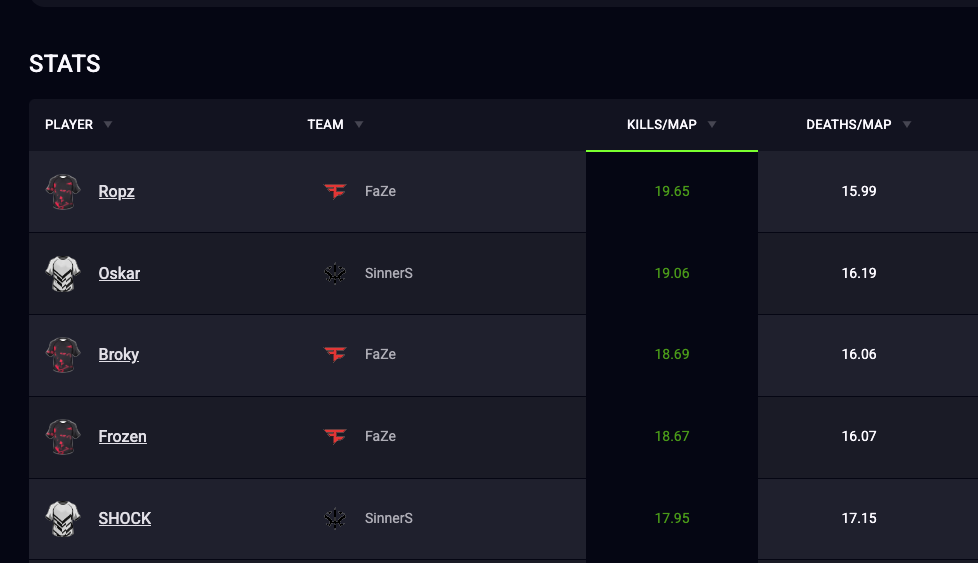The width and height of the screenshot is (978, 563).
Task: Open SHOCK player profile link
Action: [125, 518]
